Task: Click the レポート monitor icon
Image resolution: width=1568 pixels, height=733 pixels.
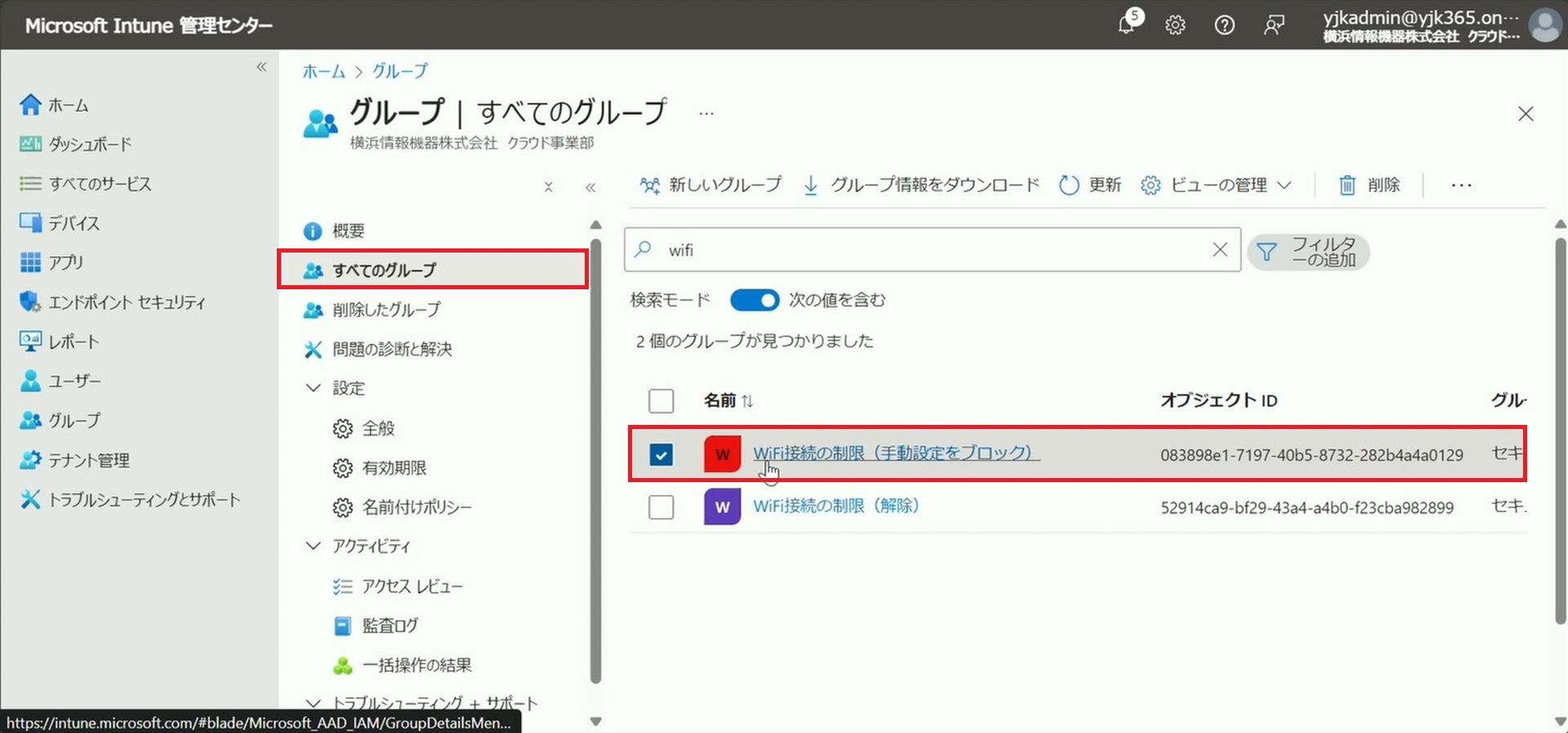Action: coord(30,342)
